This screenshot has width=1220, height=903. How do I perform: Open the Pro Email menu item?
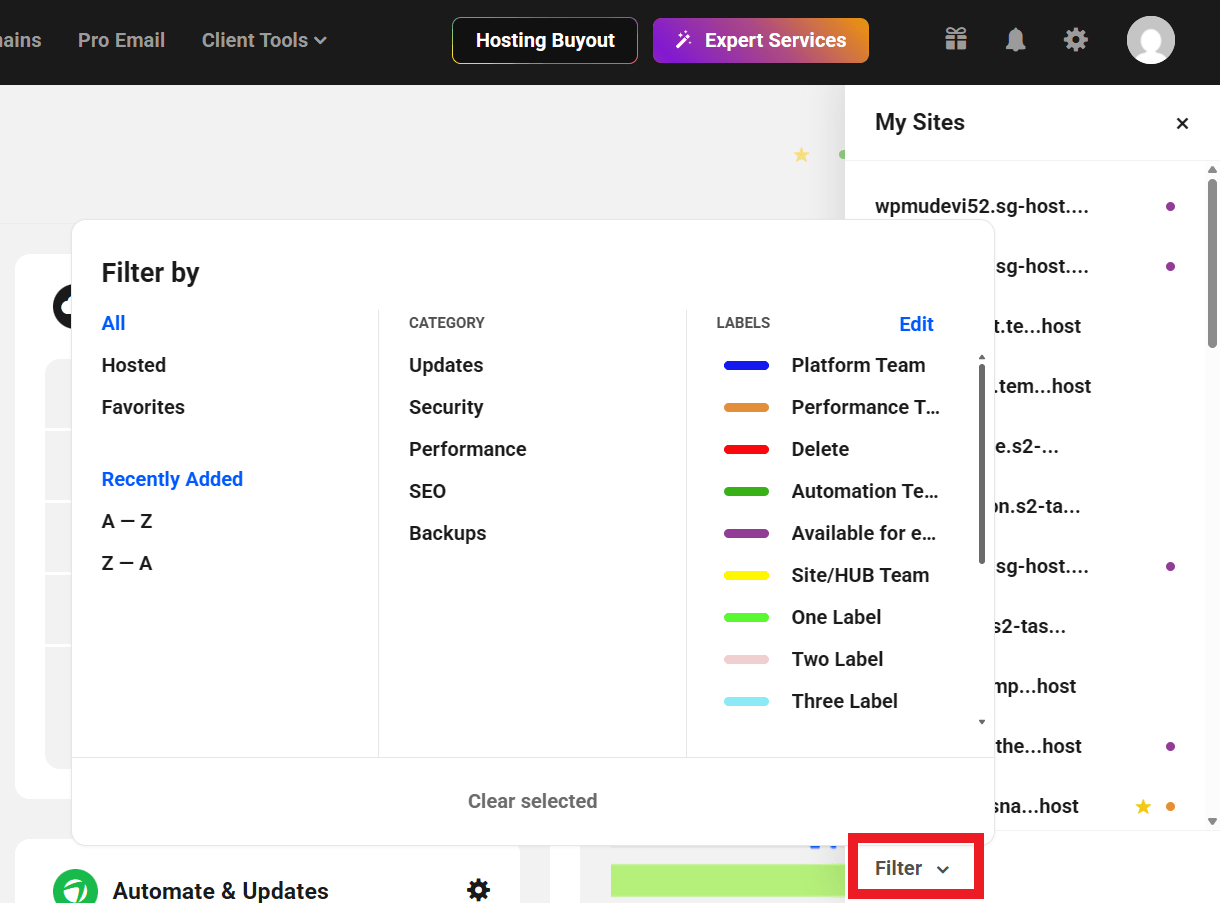coord(121,40)
